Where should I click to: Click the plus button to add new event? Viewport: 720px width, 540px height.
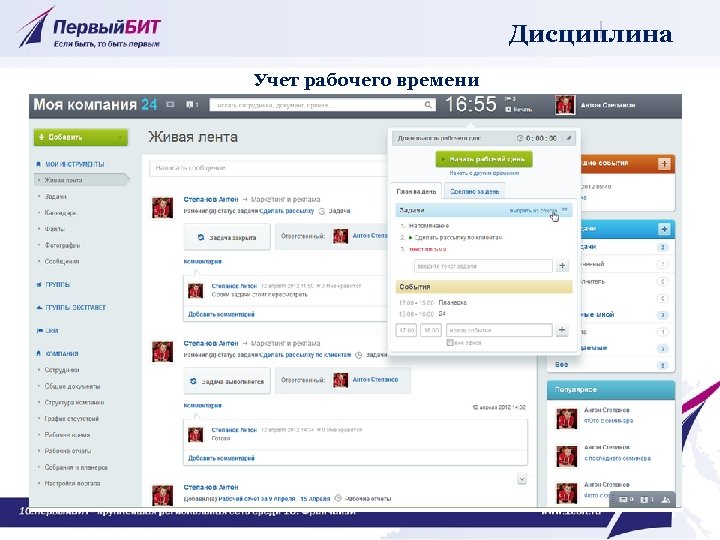tap(562, 330)
